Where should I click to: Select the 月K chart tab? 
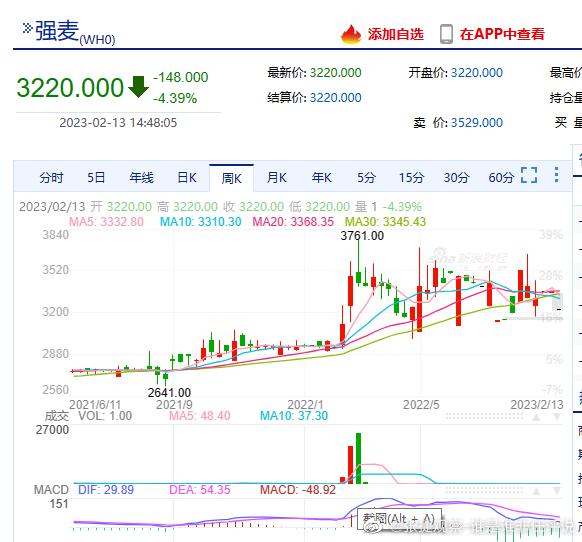[277, 177]
